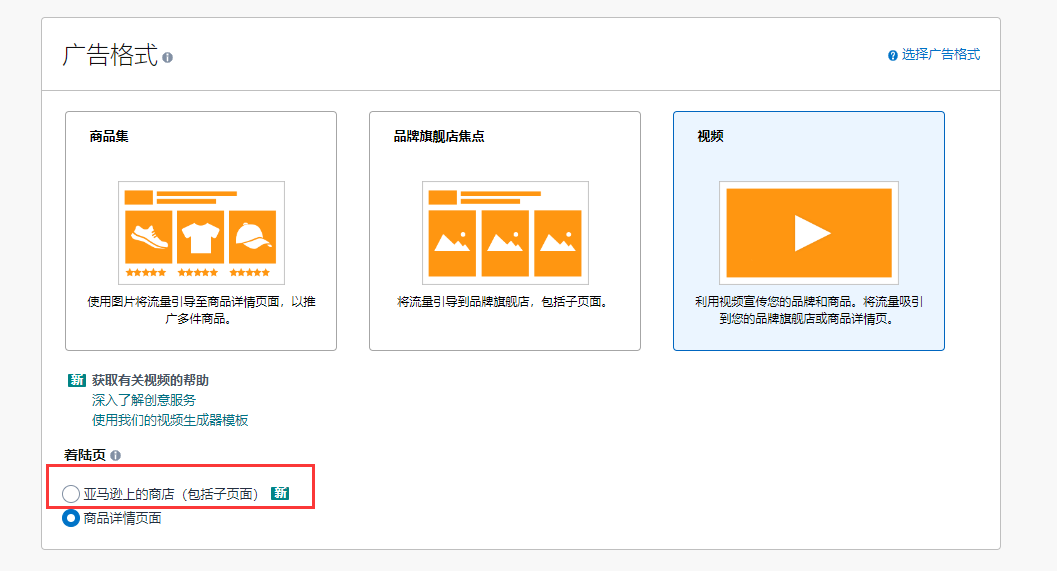The height and width of the screenshot is (571, 1057).
Task: Open 使用我们的视频生成器模板 link
Action: pos(170,421)
